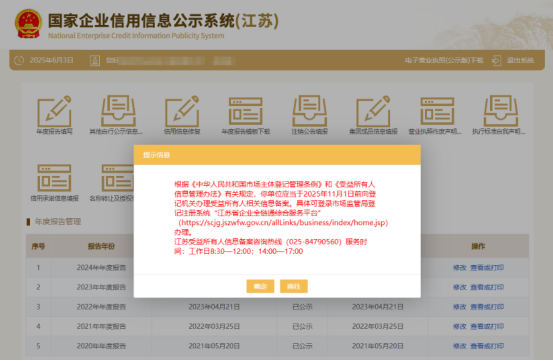Click the 国家企业信用信息公示系统(江苏) title
Image resolution: width=553 pixels, height=361 pixels.
[x=163, y=20]
